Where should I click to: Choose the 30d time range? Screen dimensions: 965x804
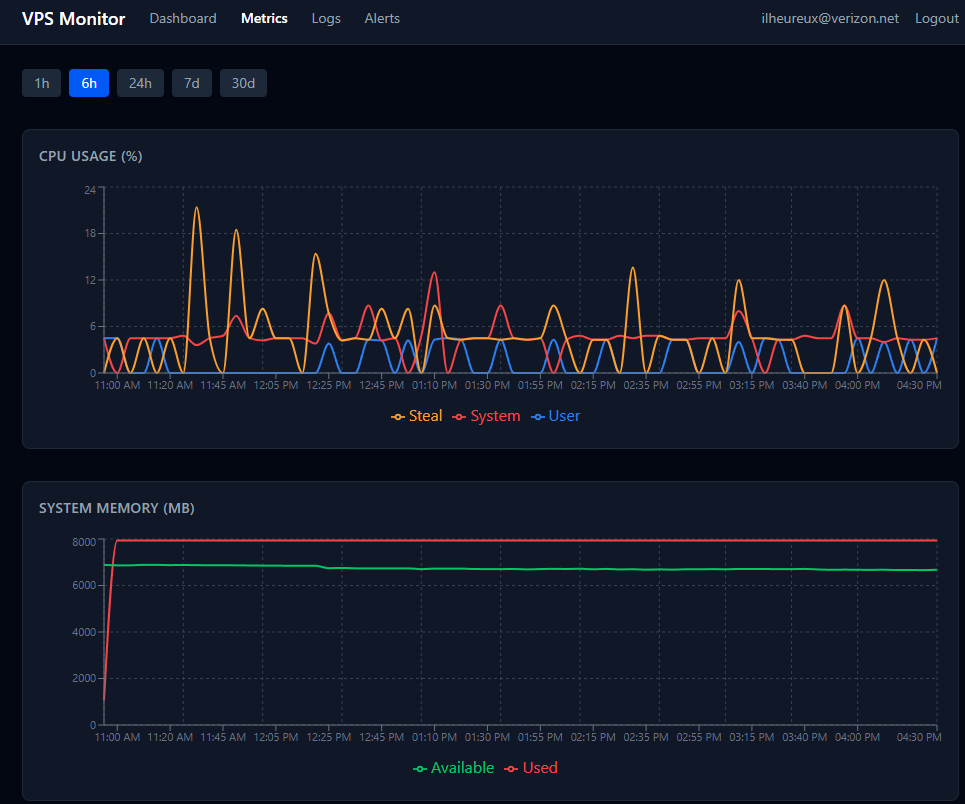point(242,83)
